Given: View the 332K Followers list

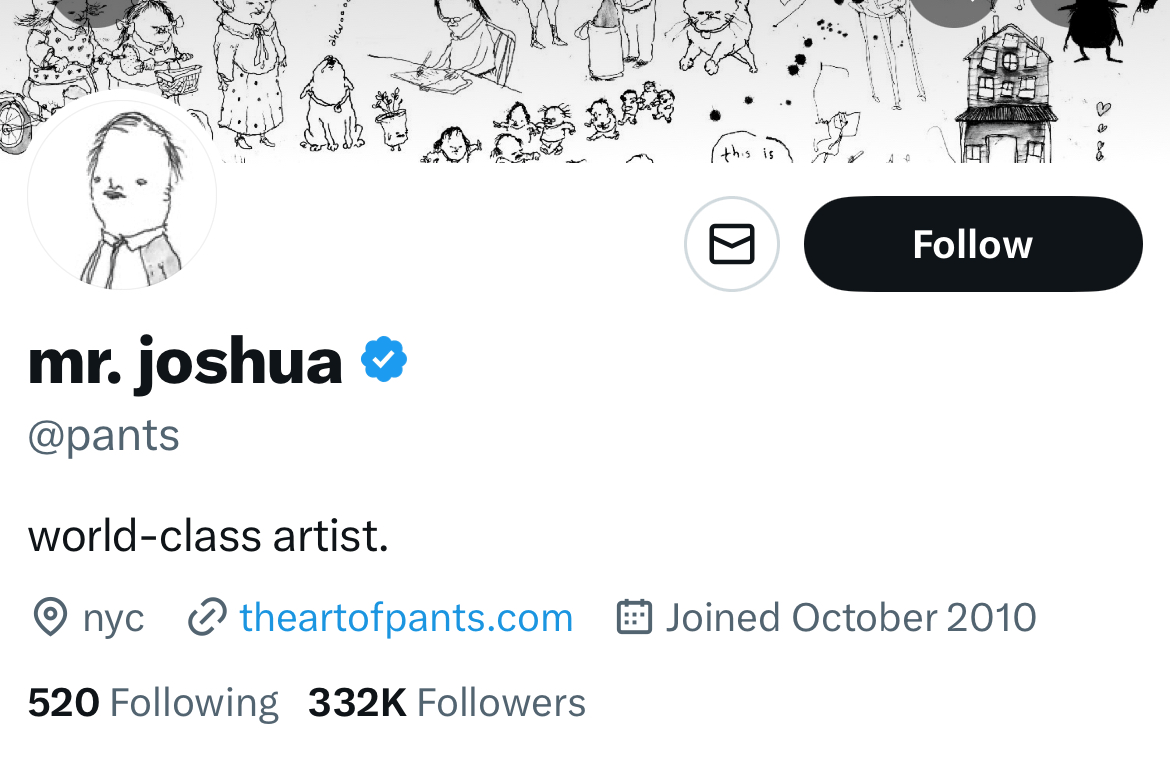Looking at the screenshot, I should [446, 703].
